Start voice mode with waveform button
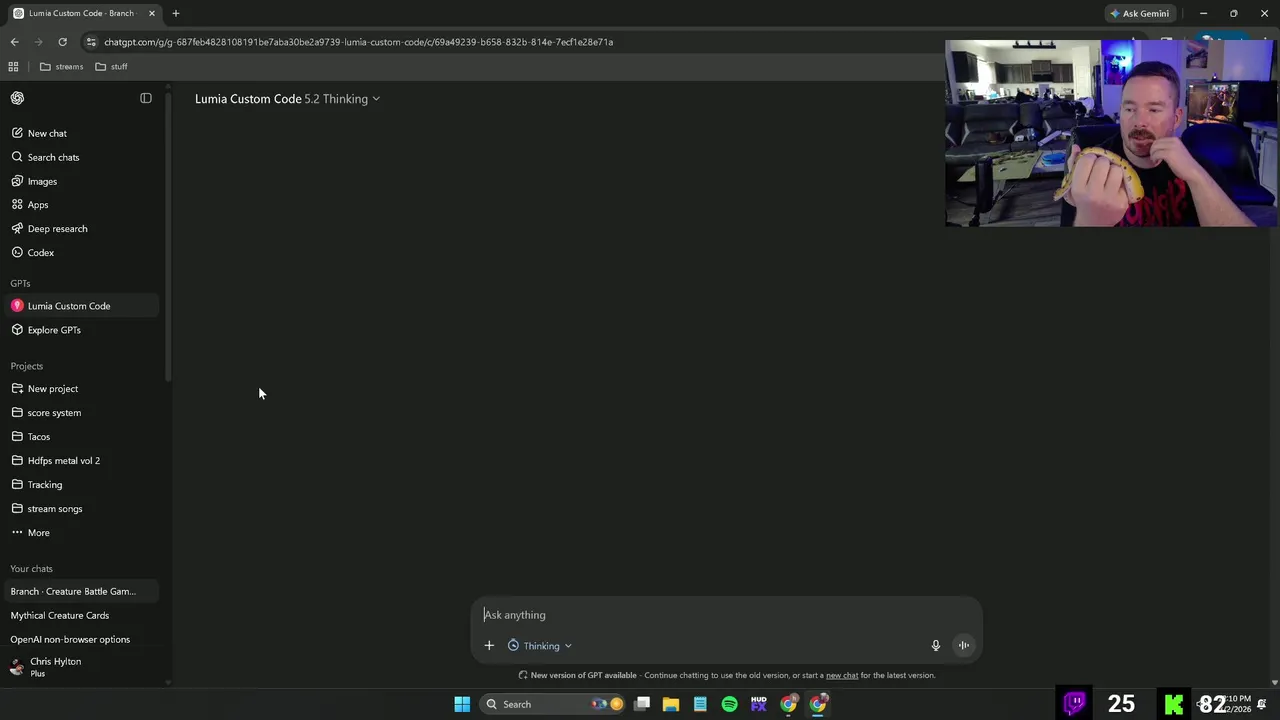1280x720 pixels. point(964,646)
